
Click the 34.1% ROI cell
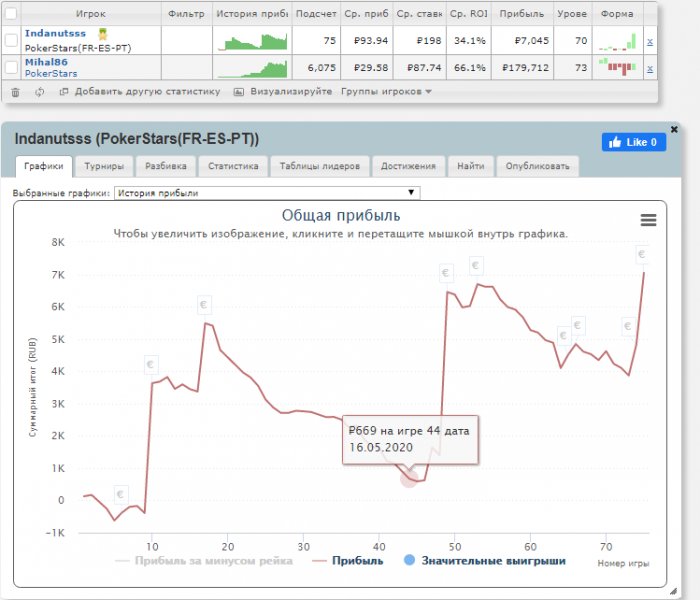468,41
